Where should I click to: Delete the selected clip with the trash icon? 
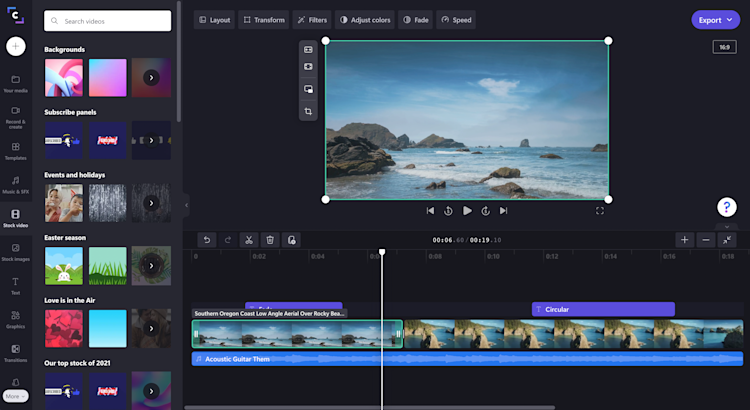click(x=270, y=240)
